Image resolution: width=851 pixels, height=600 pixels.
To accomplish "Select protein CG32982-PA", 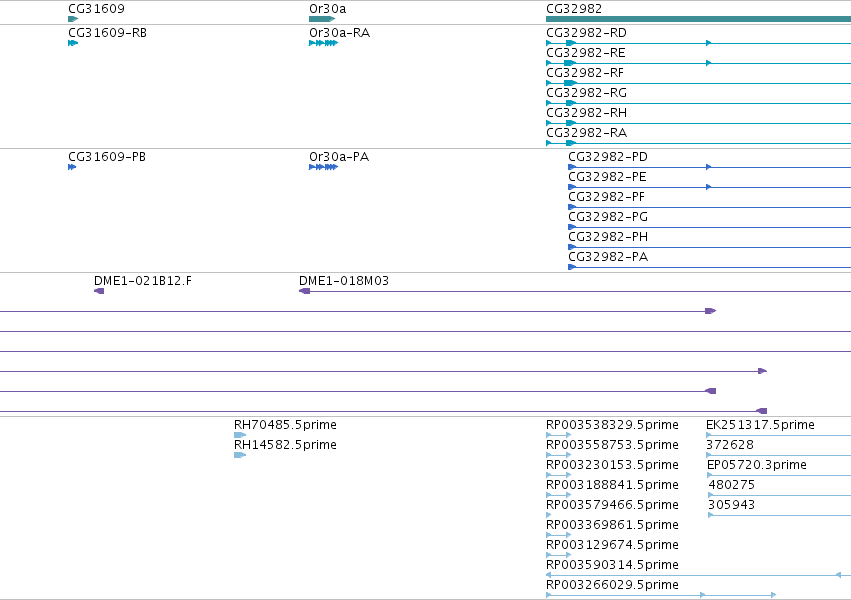I will [608, 257].
